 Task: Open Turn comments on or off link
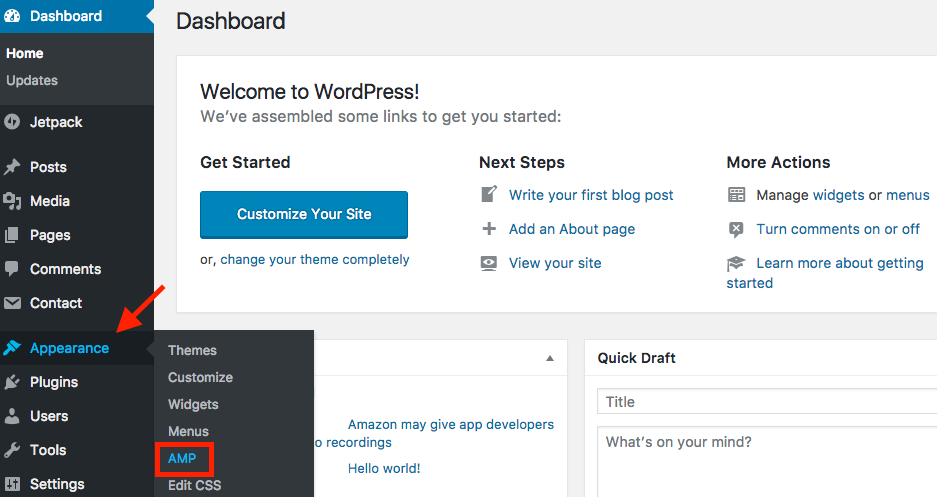click(838, 229)
